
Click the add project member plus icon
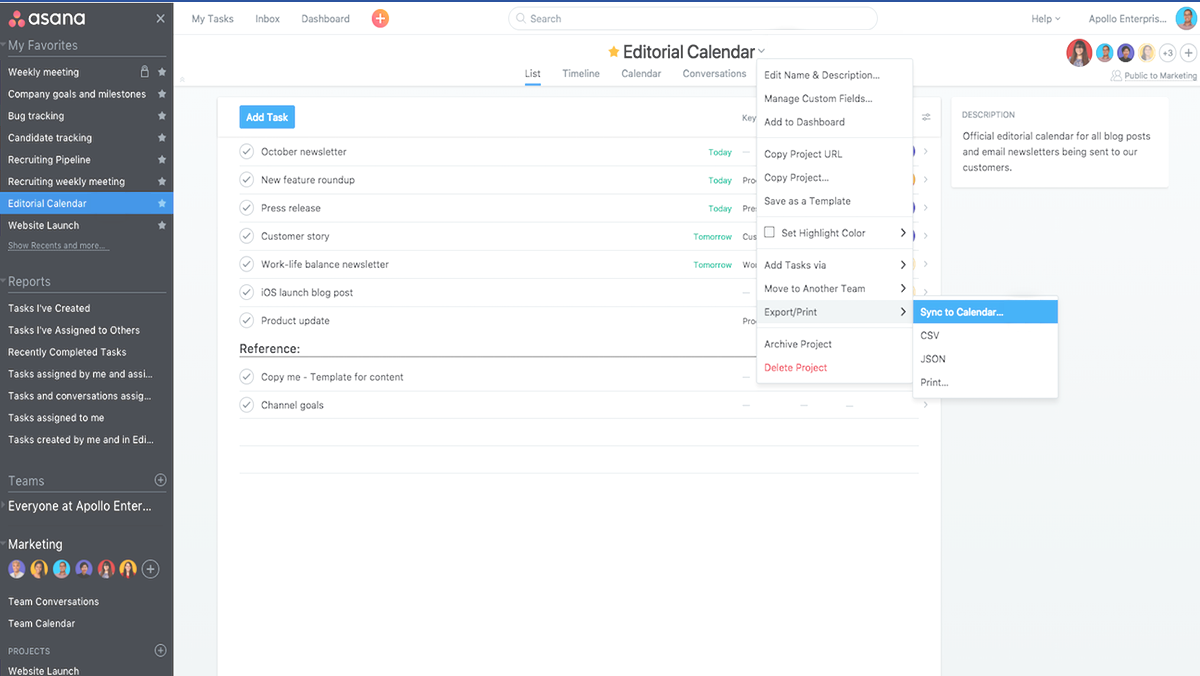click(1188, 53)
